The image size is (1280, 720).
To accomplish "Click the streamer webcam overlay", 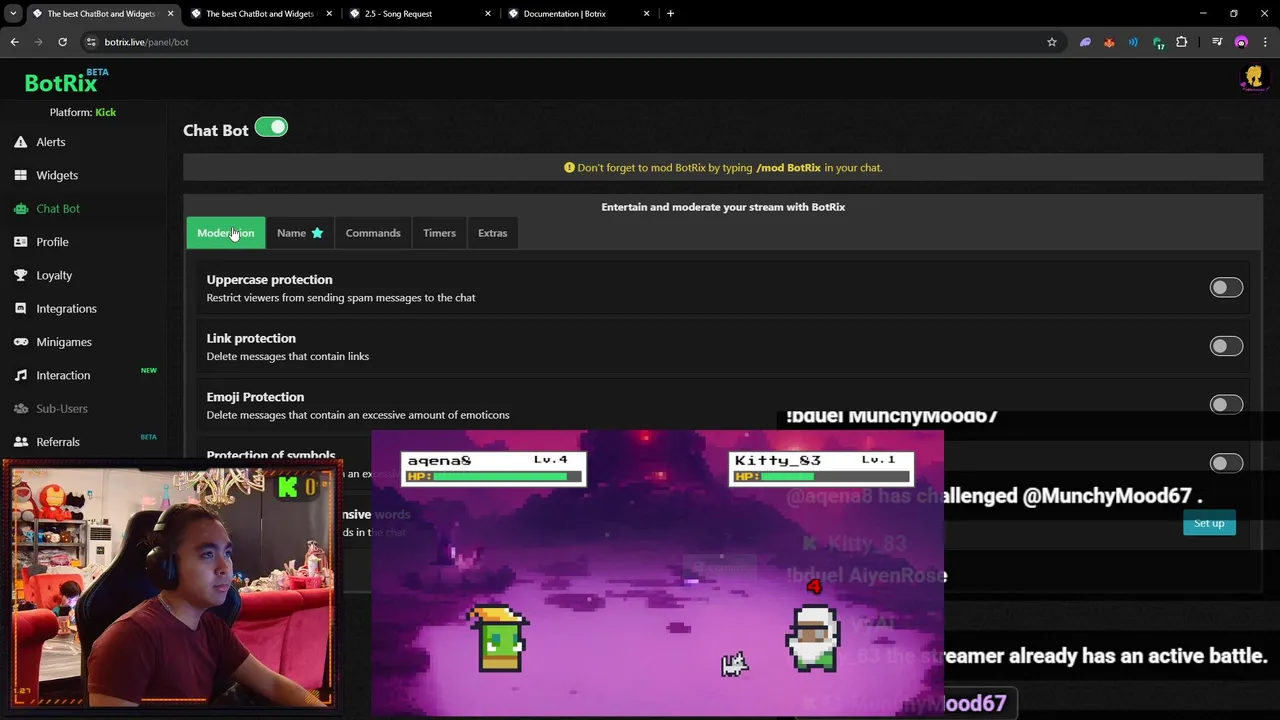I will (172, 585).
